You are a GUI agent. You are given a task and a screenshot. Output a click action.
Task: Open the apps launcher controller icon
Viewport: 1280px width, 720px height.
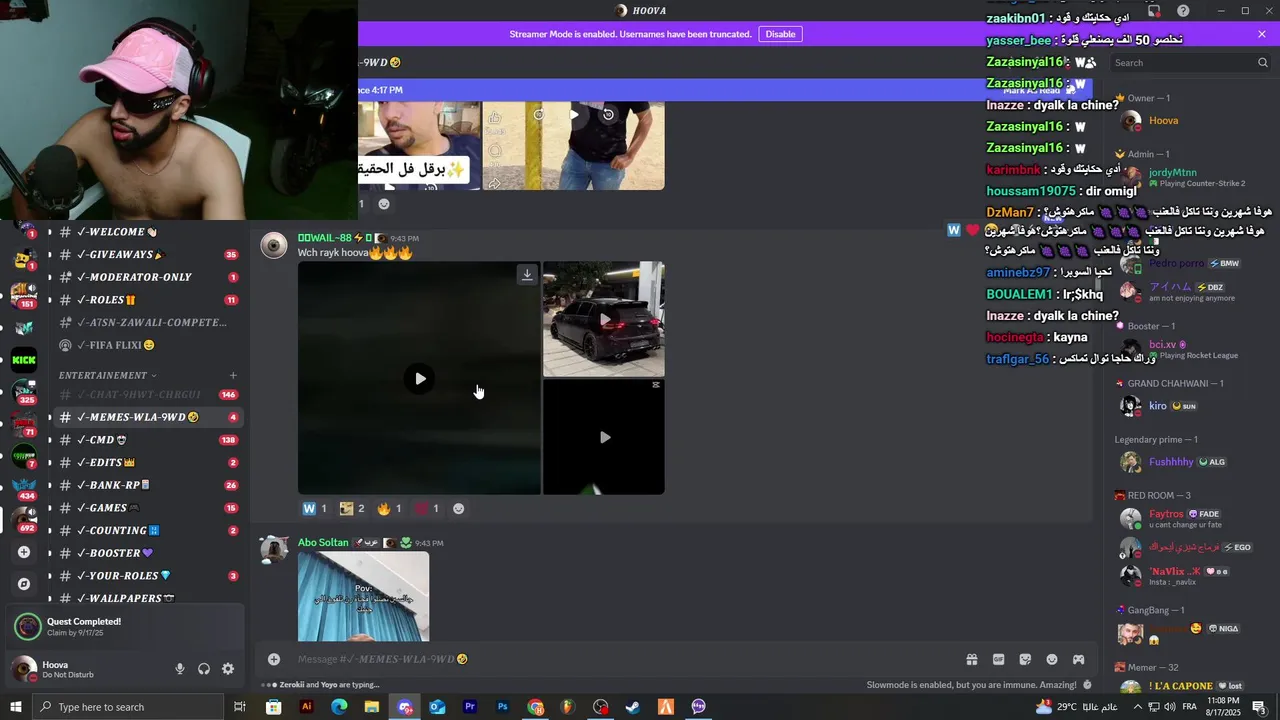[x=1079, y=659]
